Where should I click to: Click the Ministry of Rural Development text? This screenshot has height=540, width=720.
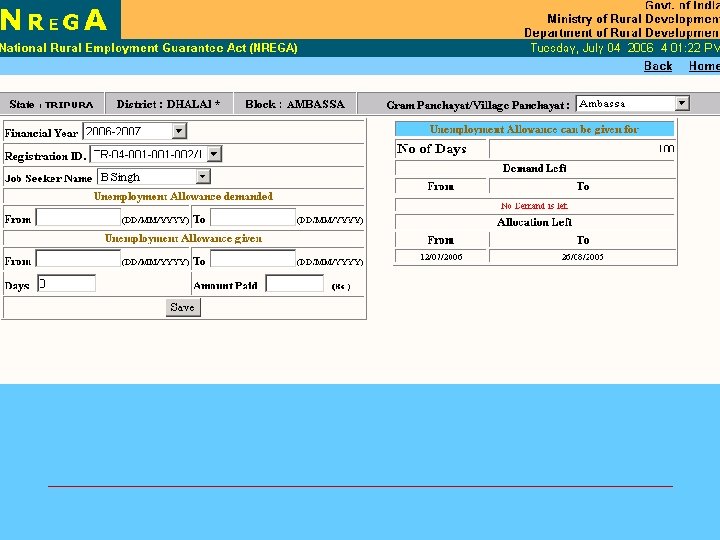633,19
